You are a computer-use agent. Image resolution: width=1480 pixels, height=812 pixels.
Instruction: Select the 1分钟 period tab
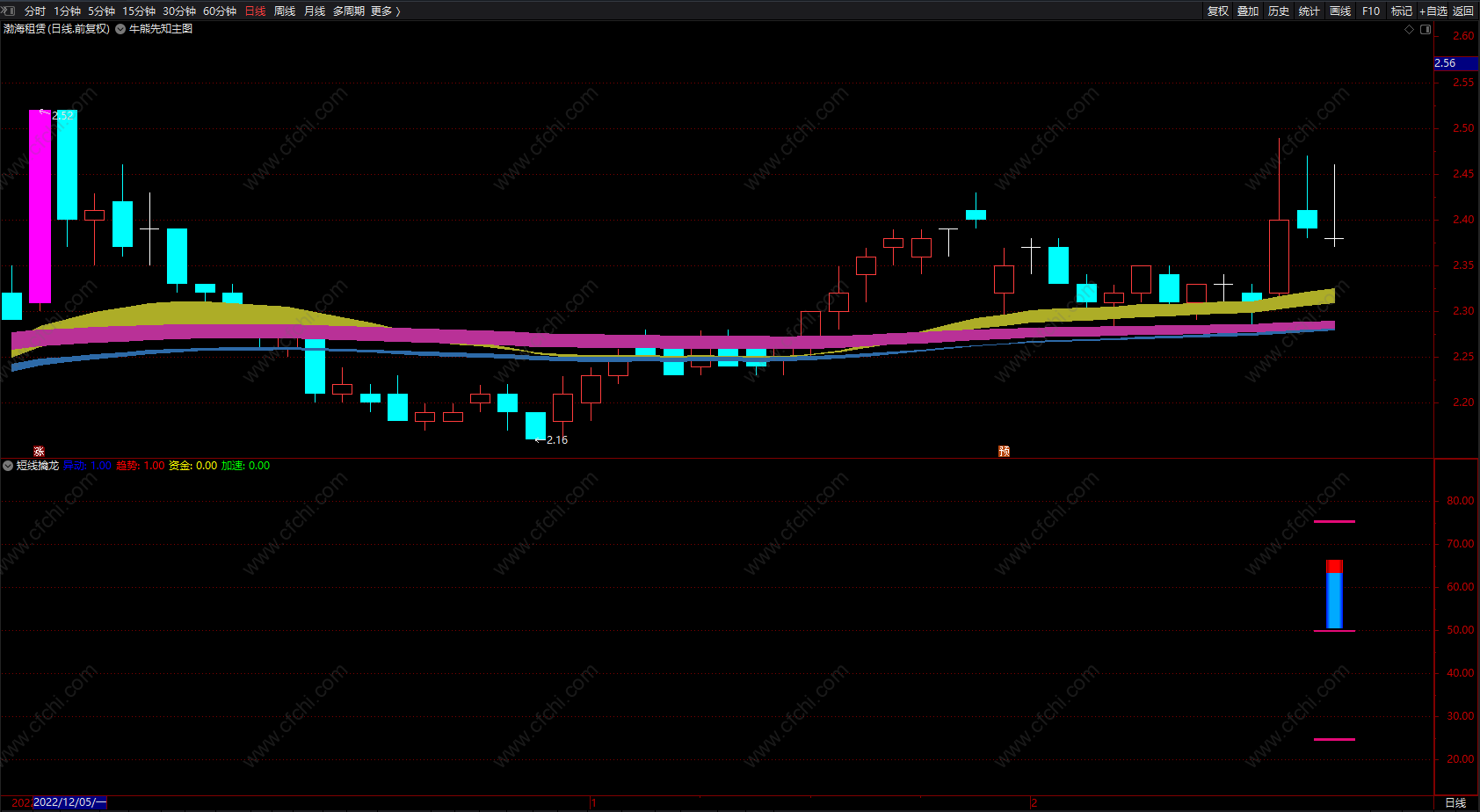(x=67, y=11)
